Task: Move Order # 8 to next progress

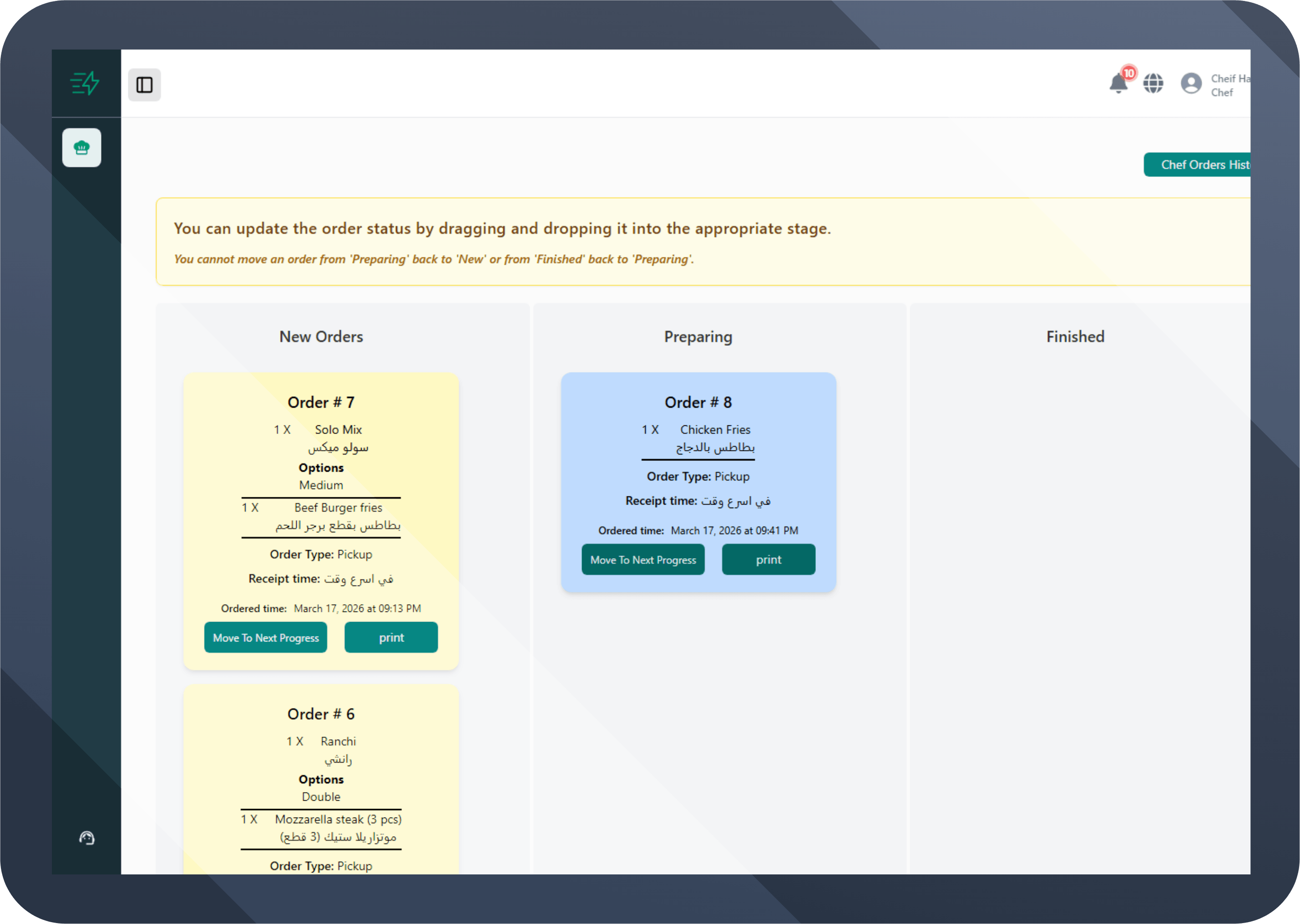Action: [643, 559]
